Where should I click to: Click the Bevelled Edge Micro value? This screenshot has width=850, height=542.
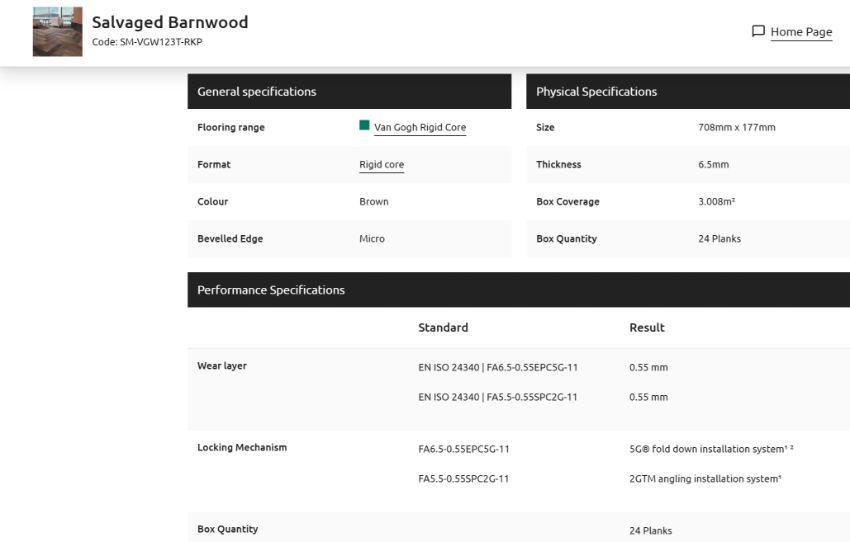coord(372,238)
